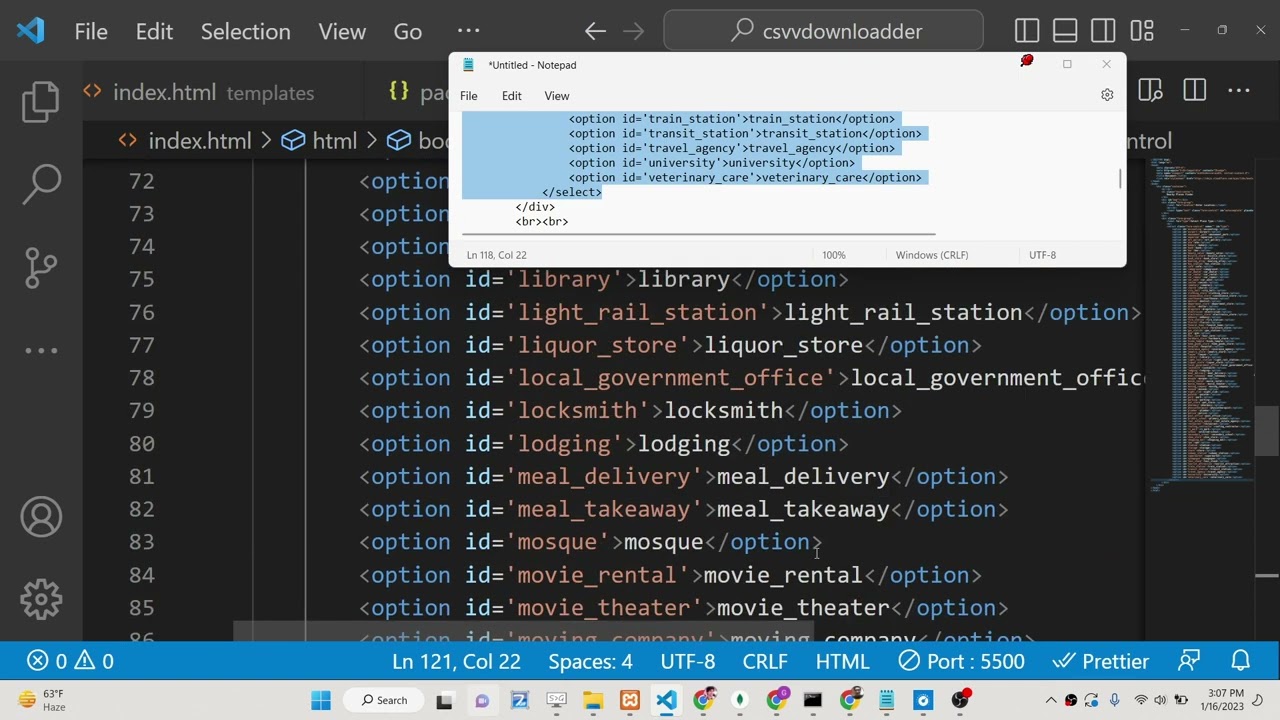
Task: Open the Selection menu in VS Code
Action: point(245,31)
